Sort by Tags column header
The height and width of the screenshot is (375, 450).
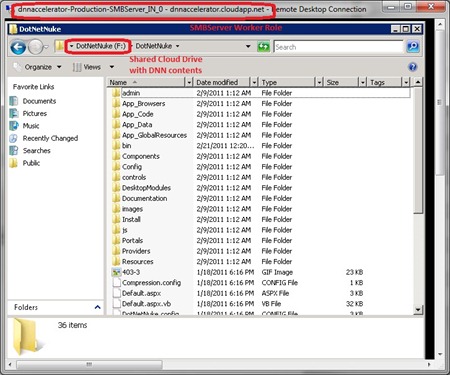385,82
